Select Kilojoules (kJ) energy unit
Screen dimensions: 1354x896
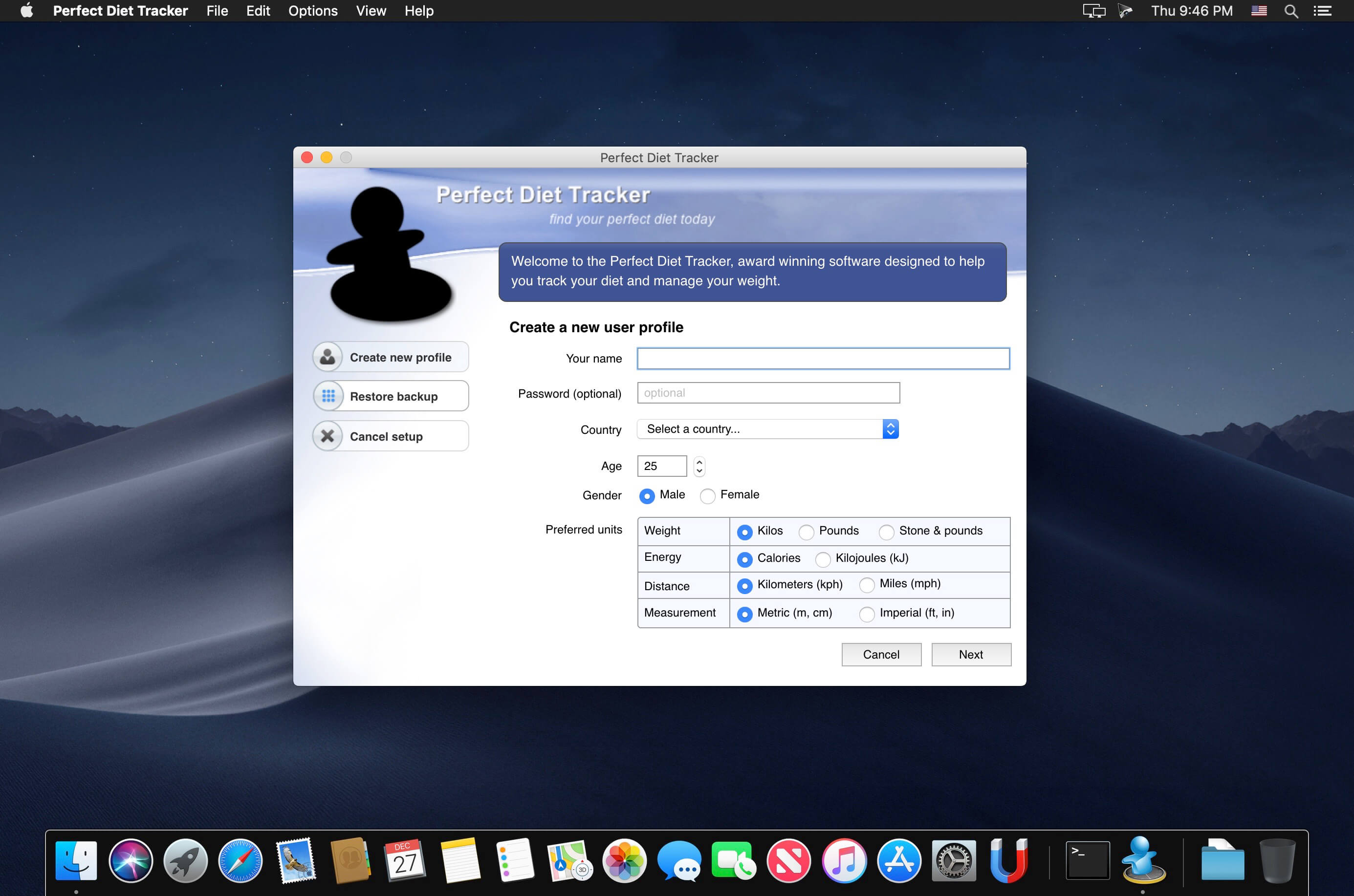pos(823,559)
